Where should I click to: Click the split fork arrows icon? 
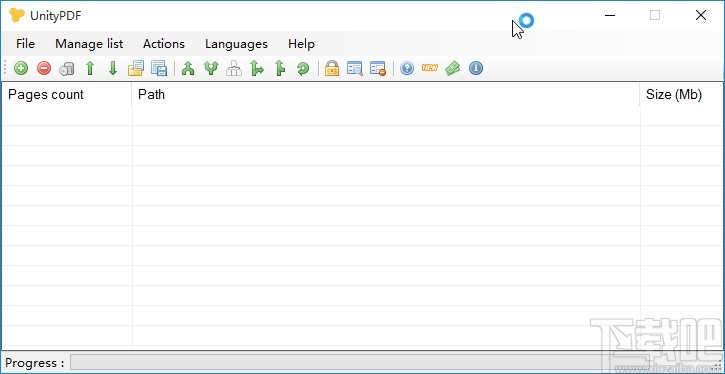click(x=211, y=68)
